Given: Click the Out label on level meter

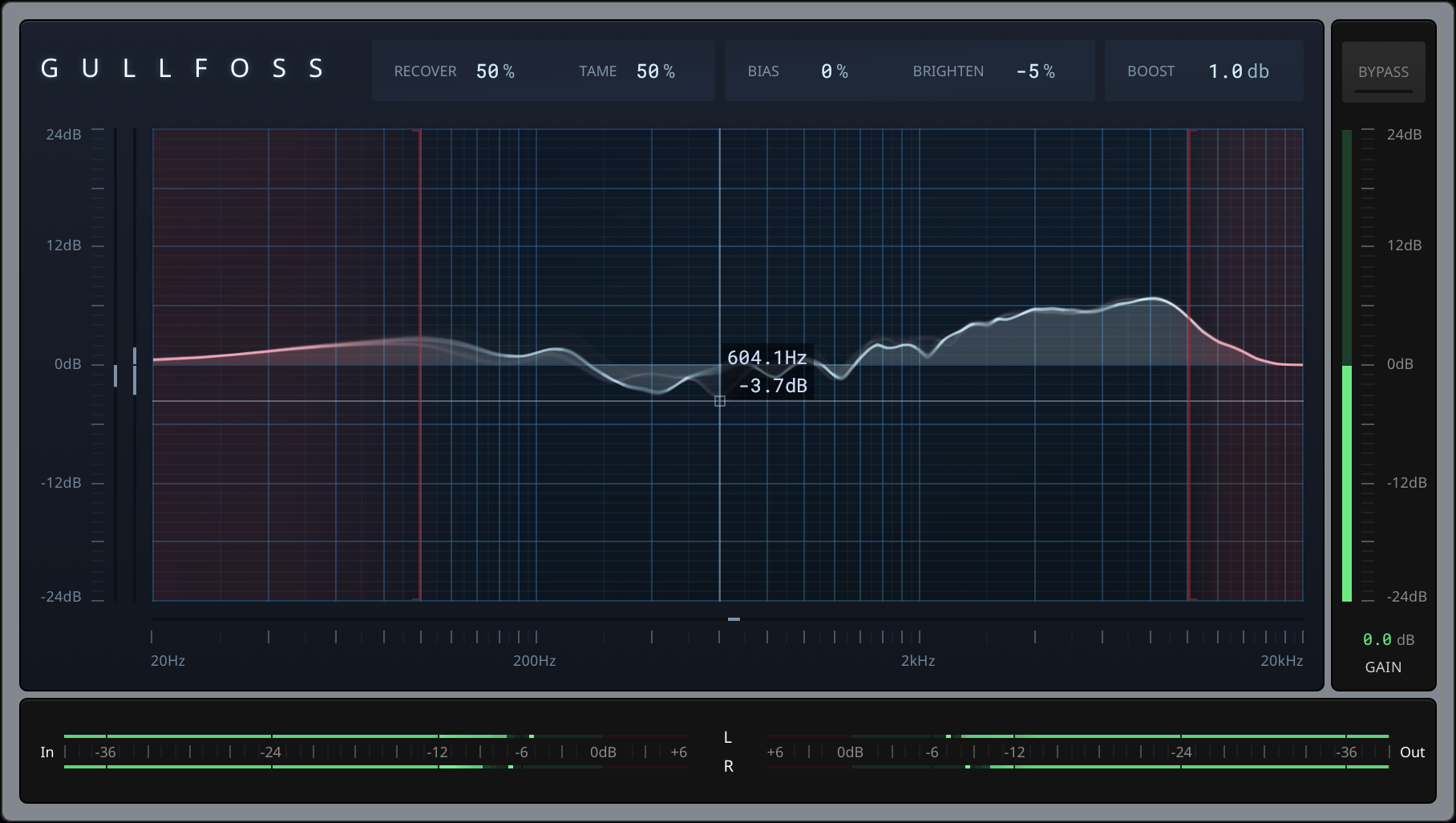Looking at the screenshot, I should 1412,752.
